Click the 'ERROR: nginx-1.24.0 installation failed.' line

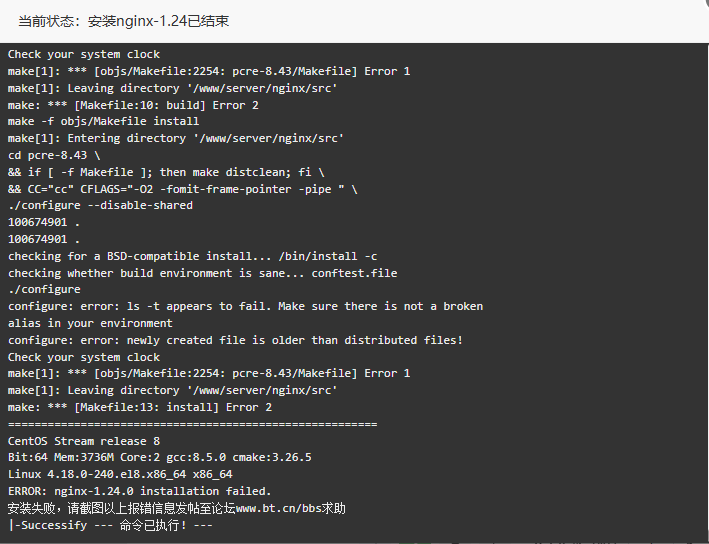[x=139, y=491]
